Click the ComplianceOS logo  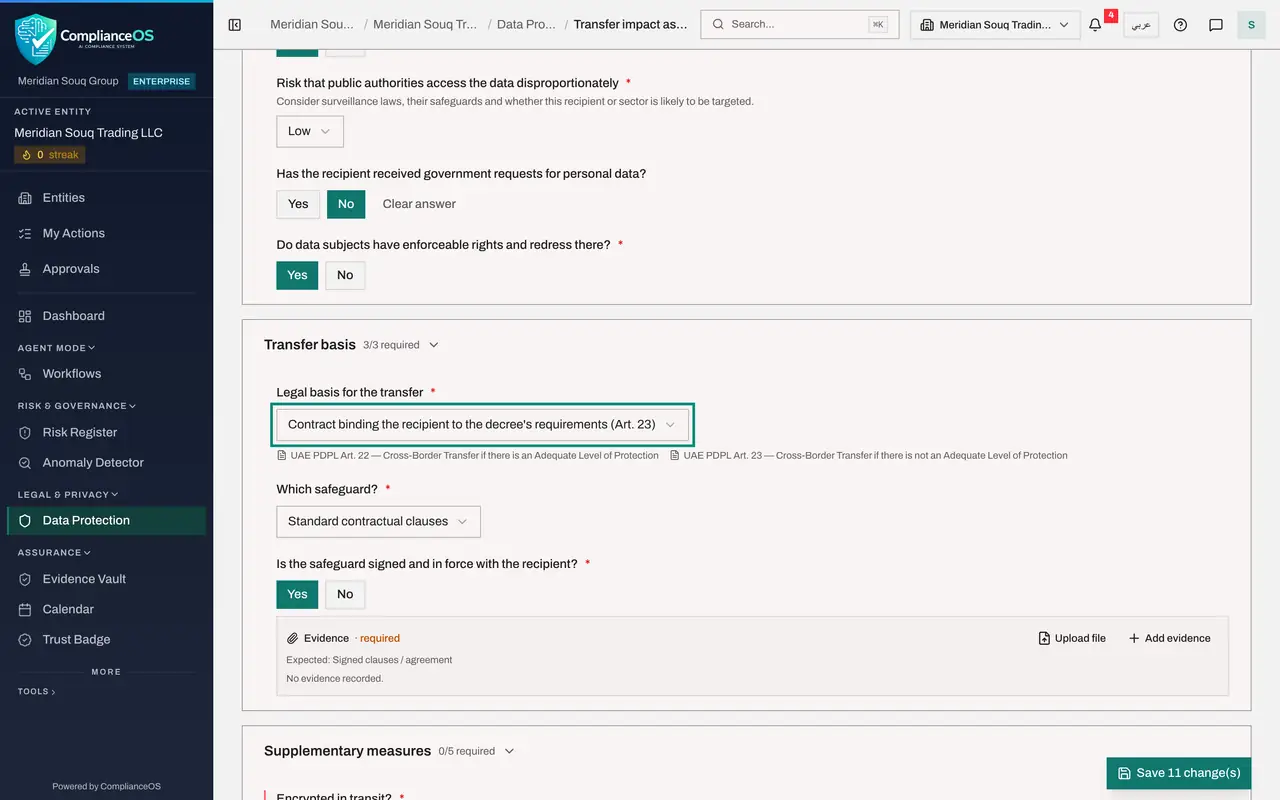pos(85,38)
